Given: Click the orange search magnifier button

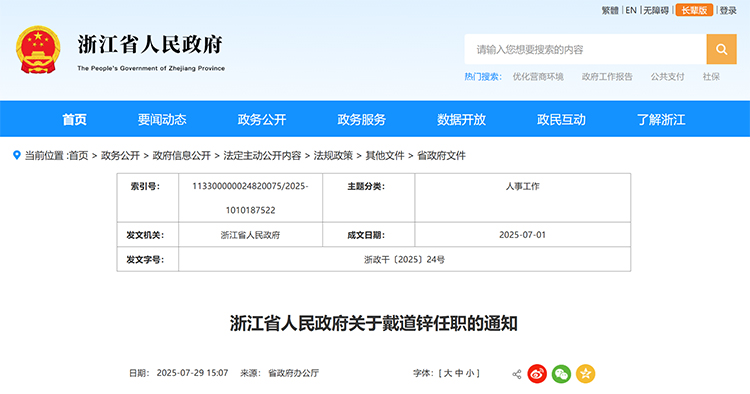Looking at the screenshot, I should 721,49.
